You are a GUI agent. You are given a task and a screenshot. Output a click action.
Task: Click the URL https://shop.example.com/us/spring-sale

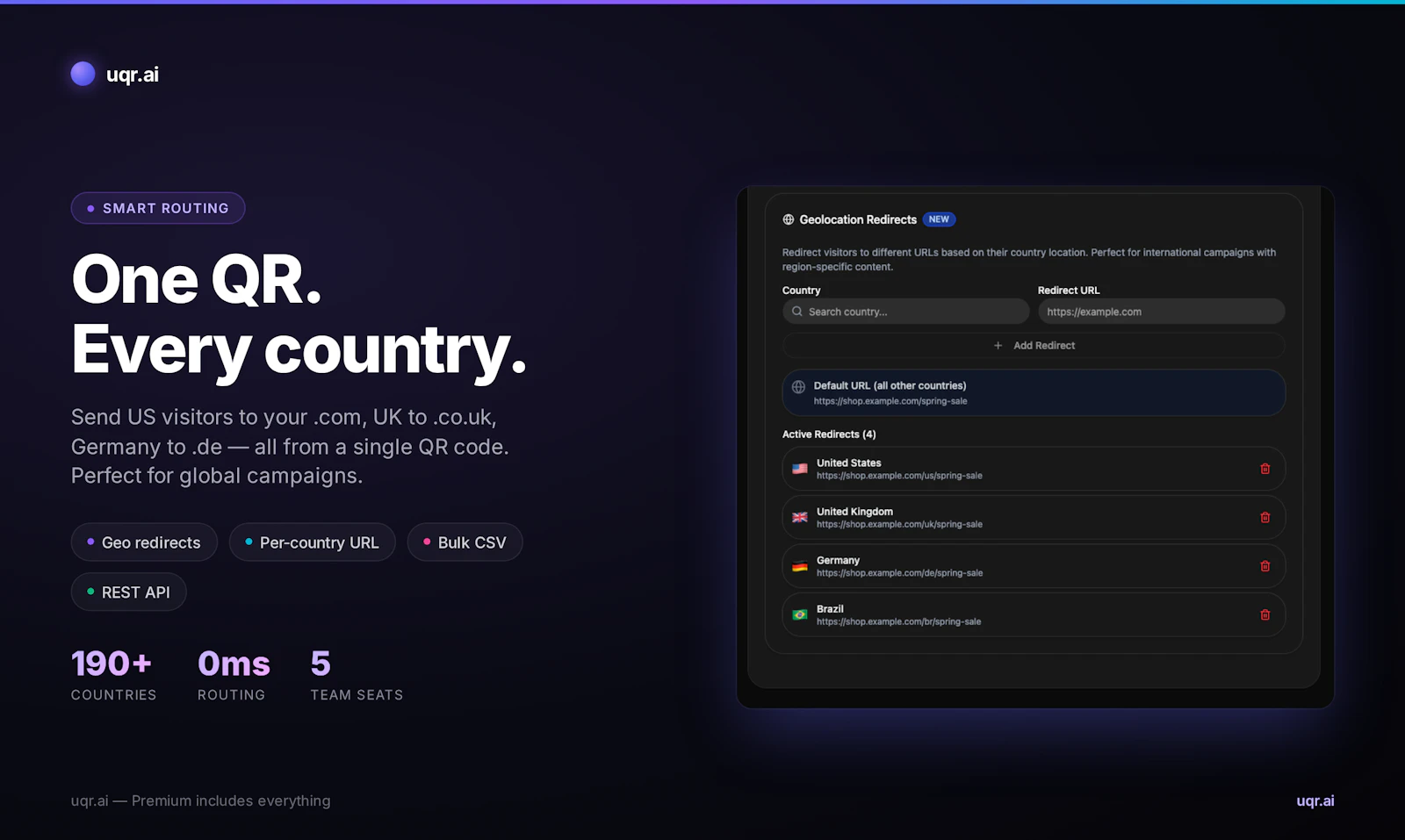tap(899, 476)
